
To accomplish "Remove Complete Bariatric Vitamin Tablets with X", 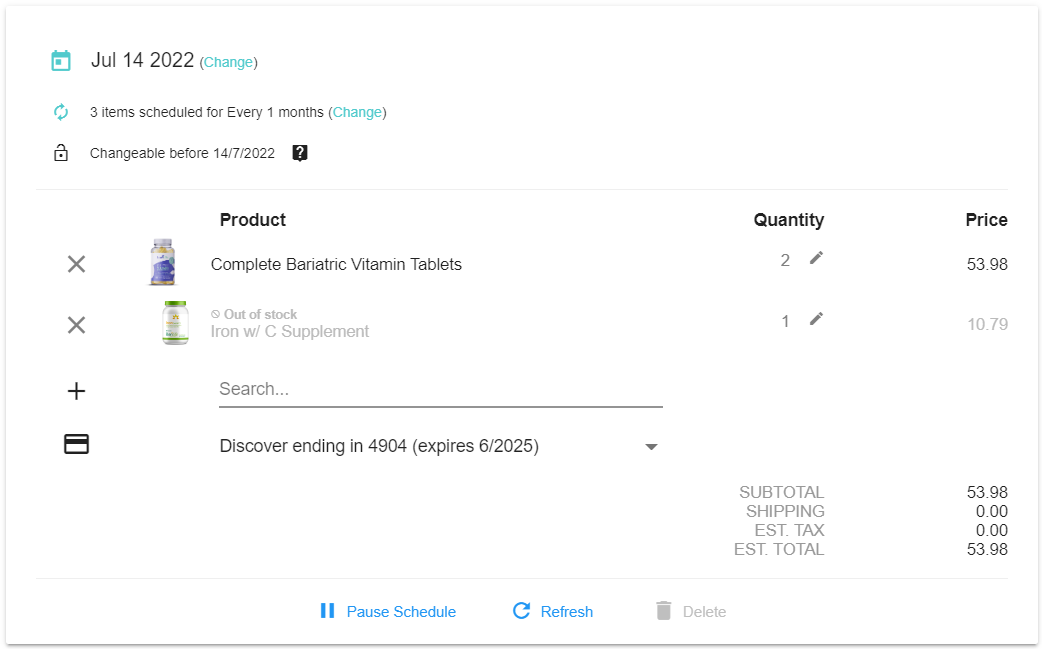I will click(76, 264).
